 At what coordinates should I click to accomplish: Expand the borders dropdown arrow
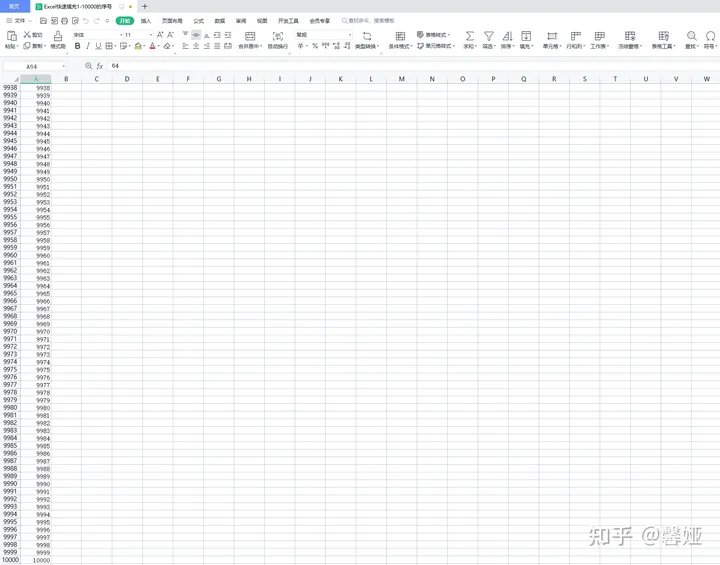tap(114, 46)
